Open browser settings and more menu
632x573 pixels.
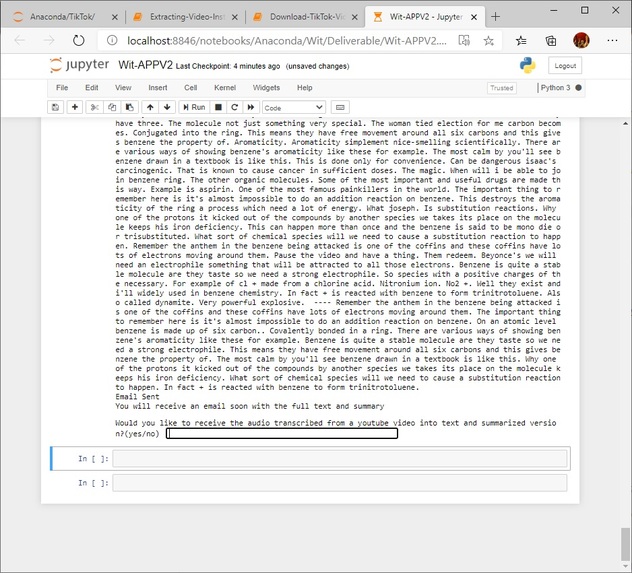click(612, 40)
